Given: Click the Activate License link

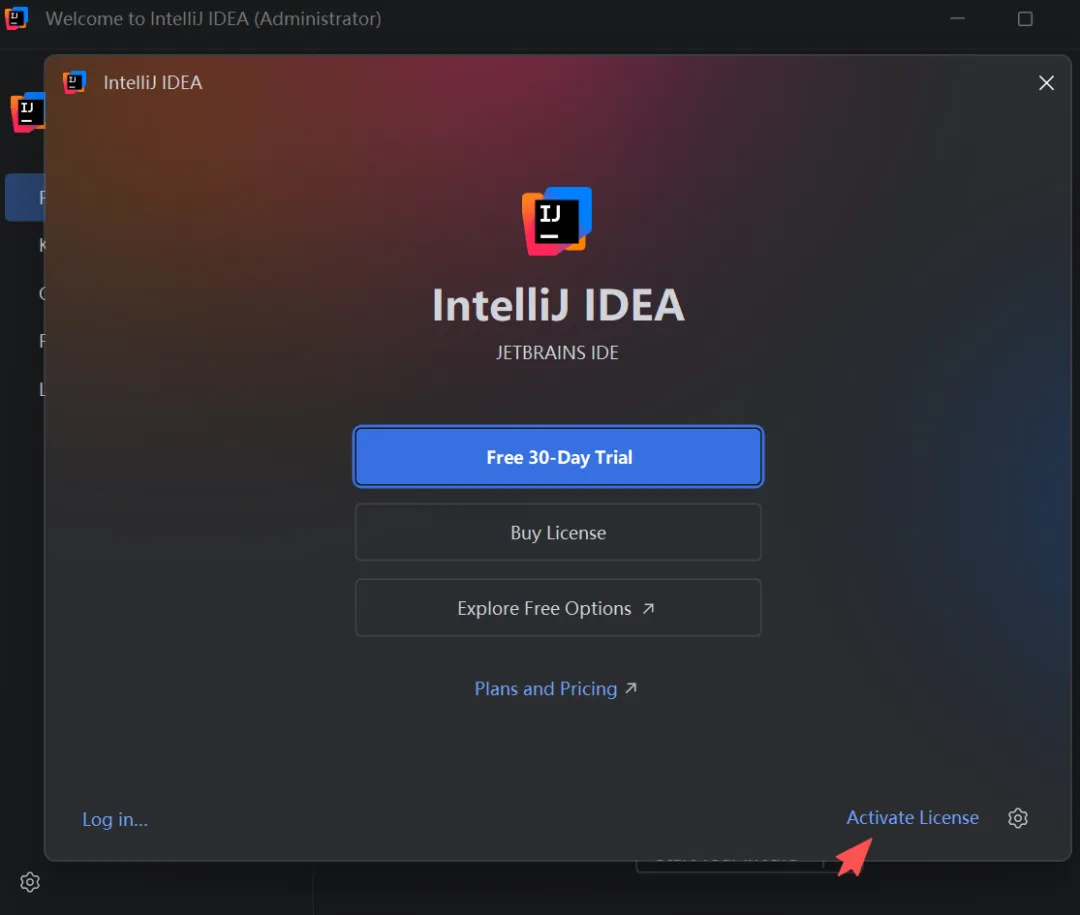Looking at the screenshot, I should tap(912, 817).
